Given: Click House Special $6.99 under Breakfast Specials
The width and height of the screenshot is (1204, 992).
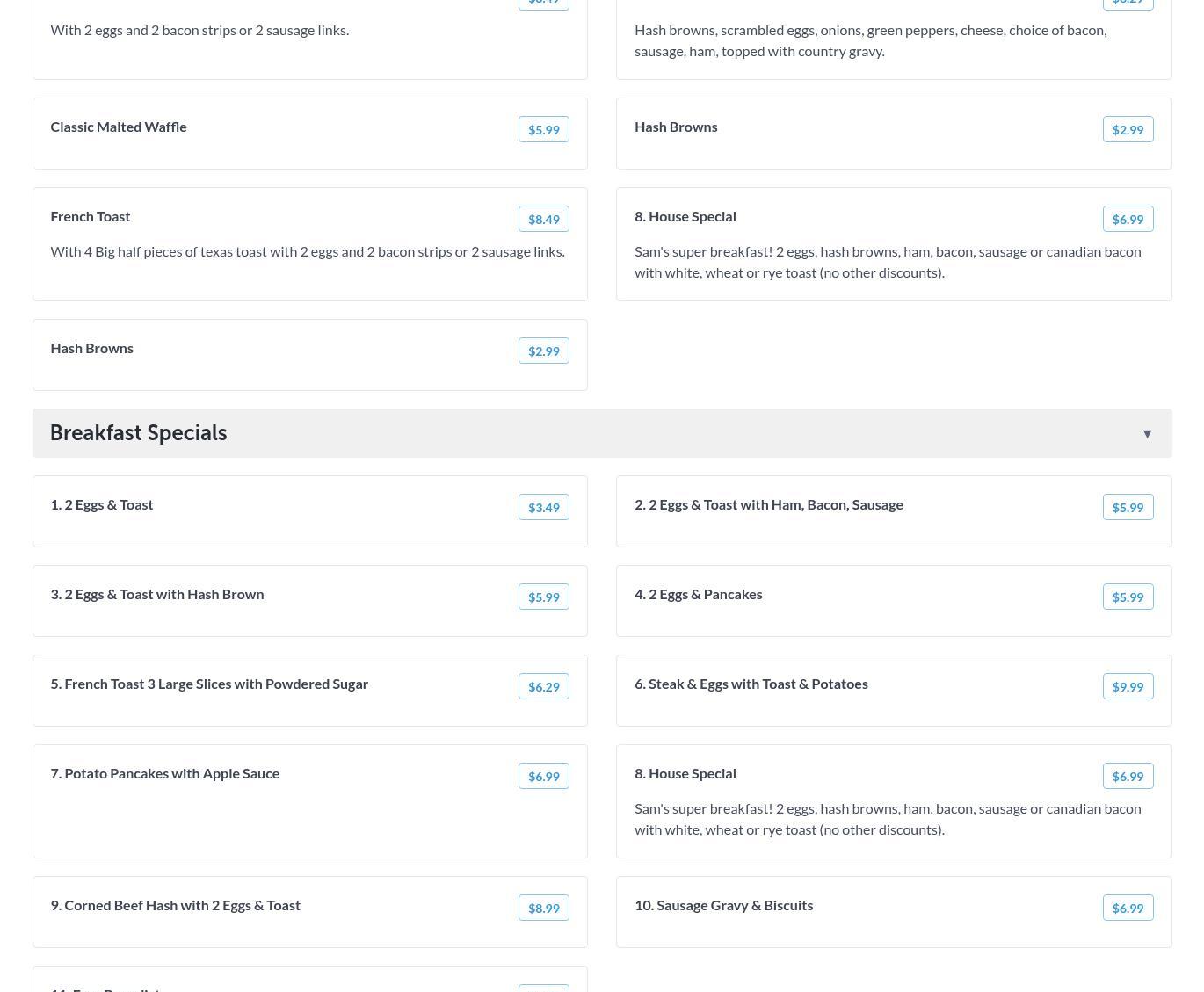Looking at the screenshot, I should click(x=1128, y=776).
